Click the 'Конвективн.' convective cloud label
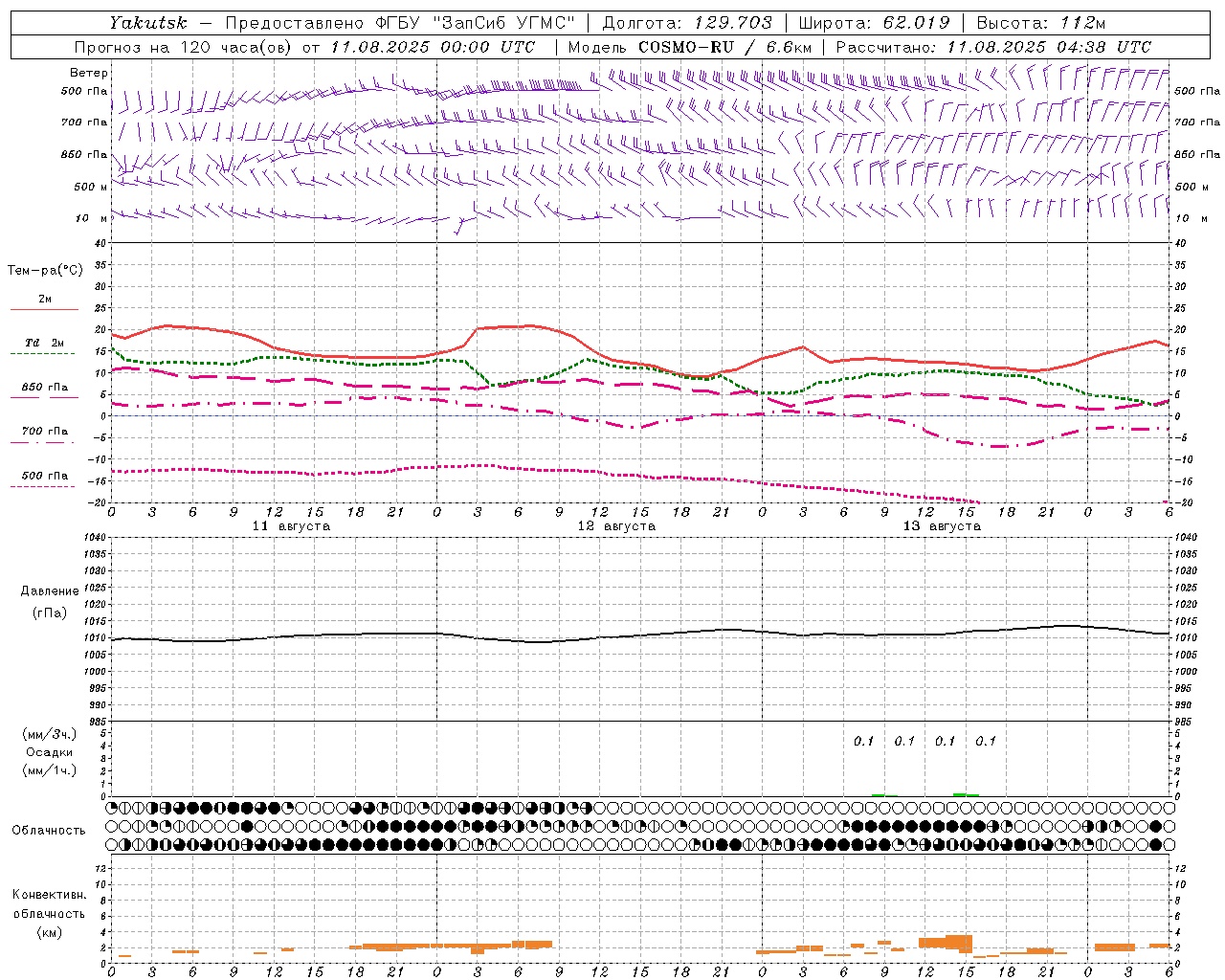1225x980 pixels. pos(49,895)
